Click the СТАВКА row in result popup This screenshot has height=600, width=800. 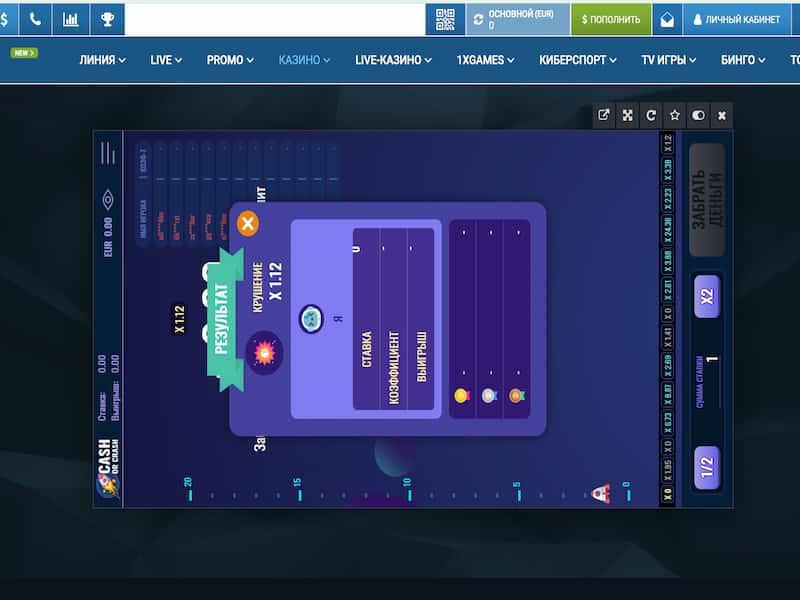tap(366, 319)
